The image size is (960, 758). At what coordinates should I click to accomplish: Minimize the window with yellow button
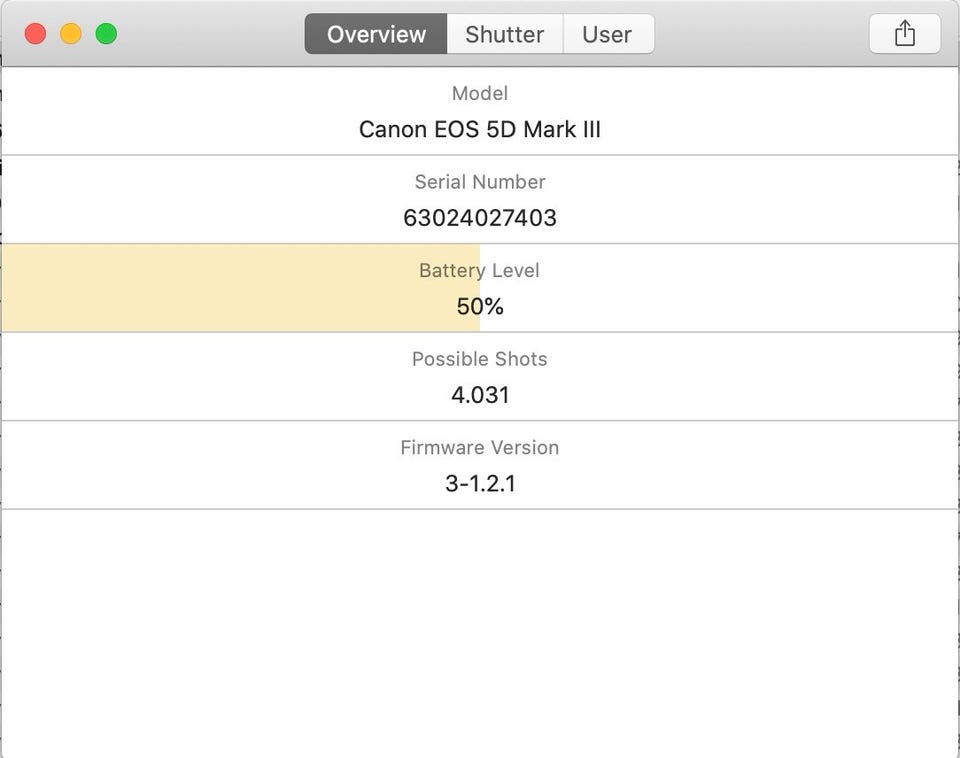pos(71,34)
